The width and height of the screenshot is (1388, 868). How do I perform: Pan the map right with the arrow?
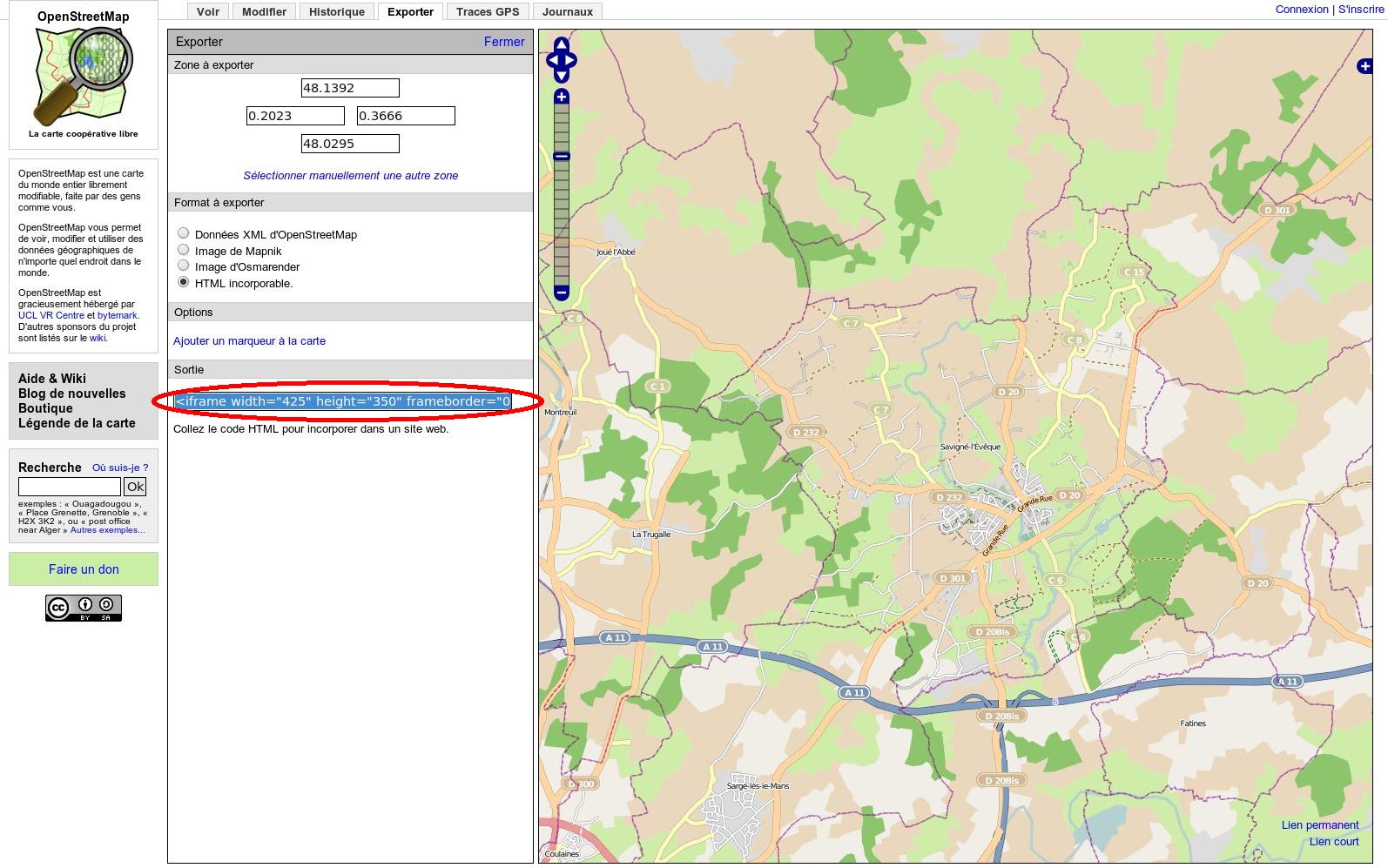point(569,60)
